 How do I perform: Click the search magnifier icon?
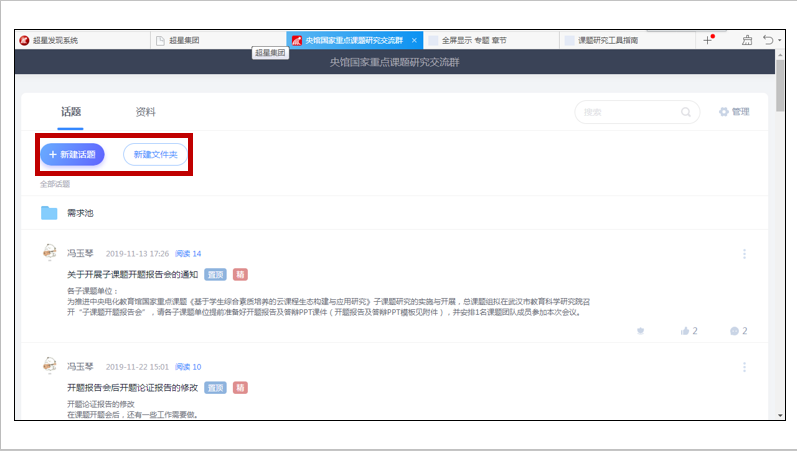[686, 112]
